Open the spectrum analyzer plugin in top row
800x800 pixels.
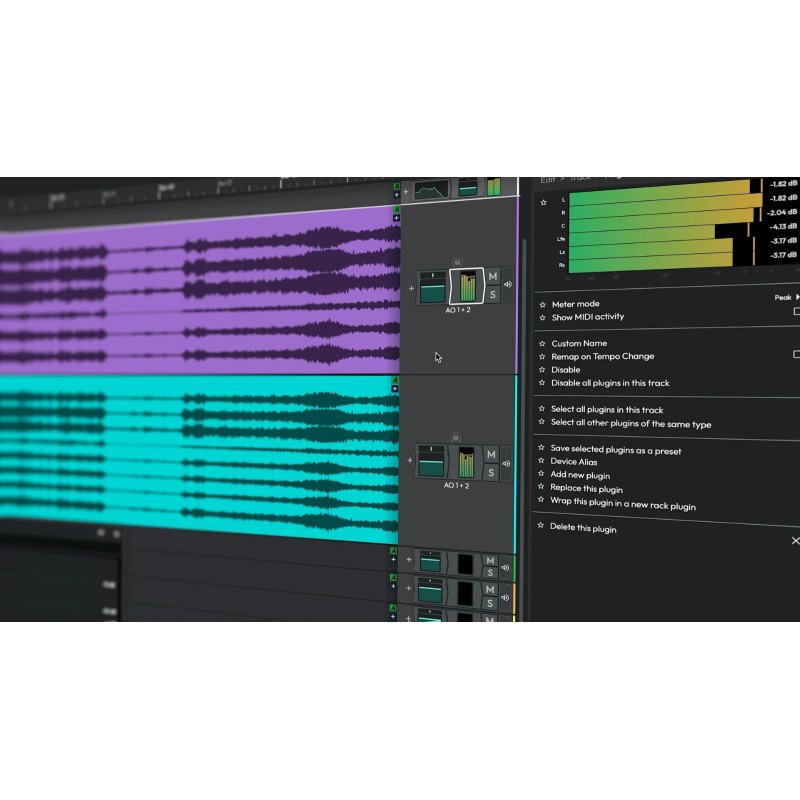(432, 190)
